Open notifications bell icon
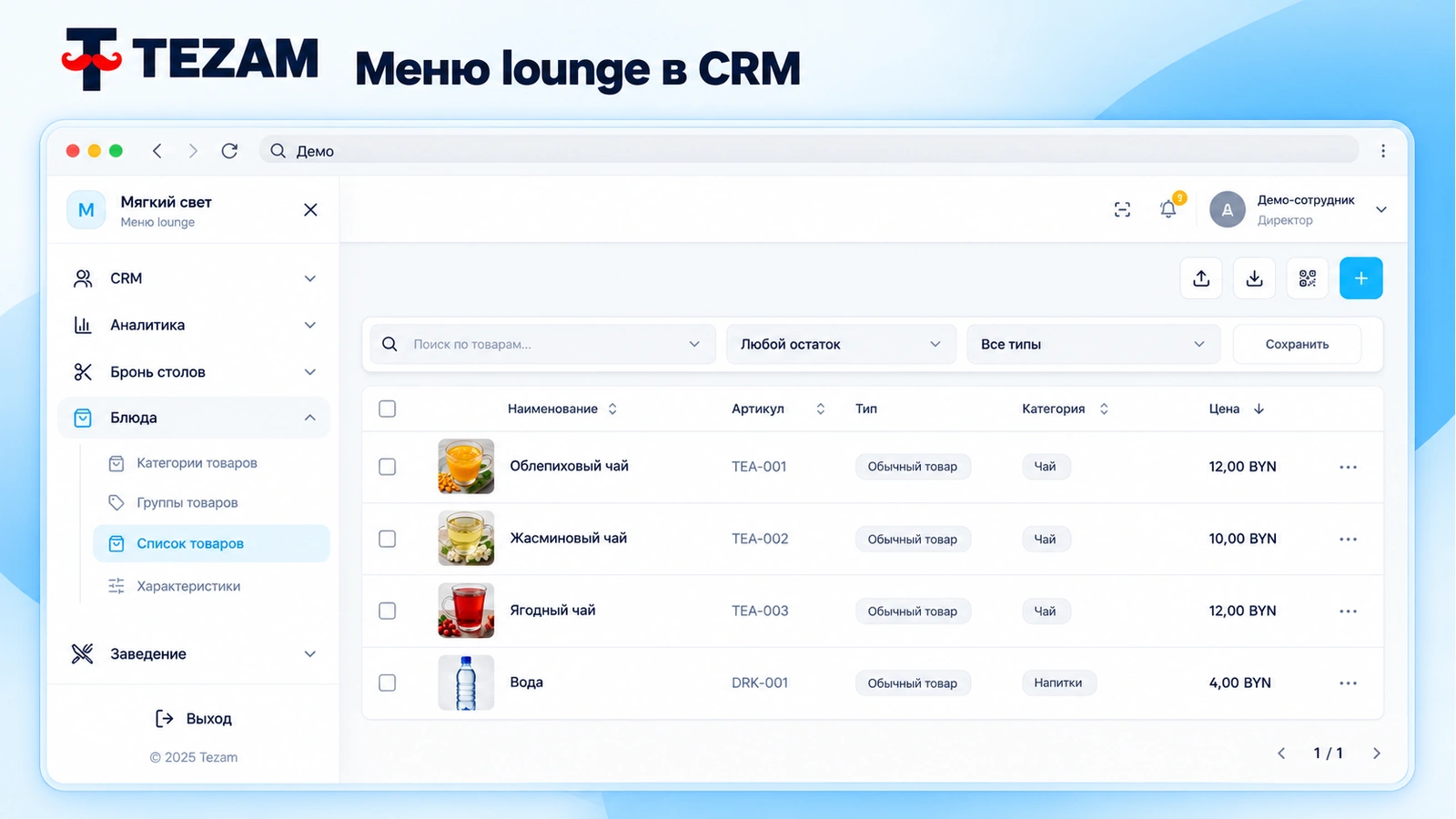Image resolution: width=1456 pixels, height=819 pixels. pos(1168,209)
